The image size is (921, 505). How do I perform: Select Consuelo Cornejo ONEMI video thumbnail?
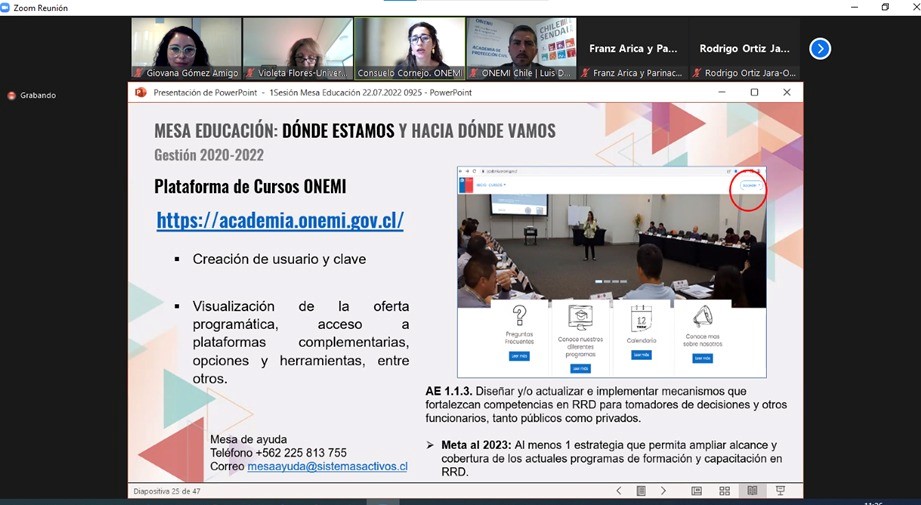(409, 48)
